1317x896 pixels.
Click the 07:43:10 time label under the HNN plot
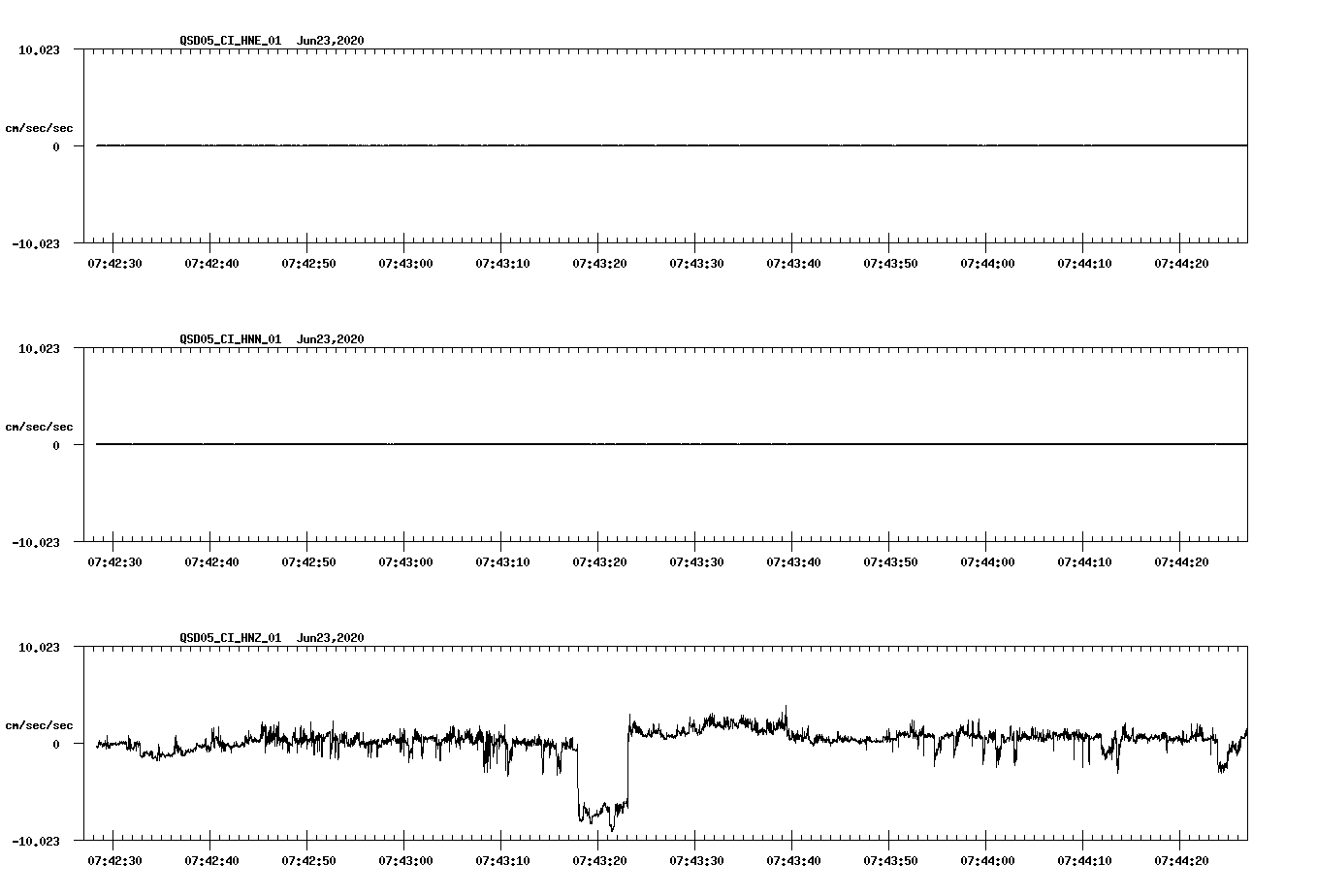pyautogui.click(x=502, y=561)
